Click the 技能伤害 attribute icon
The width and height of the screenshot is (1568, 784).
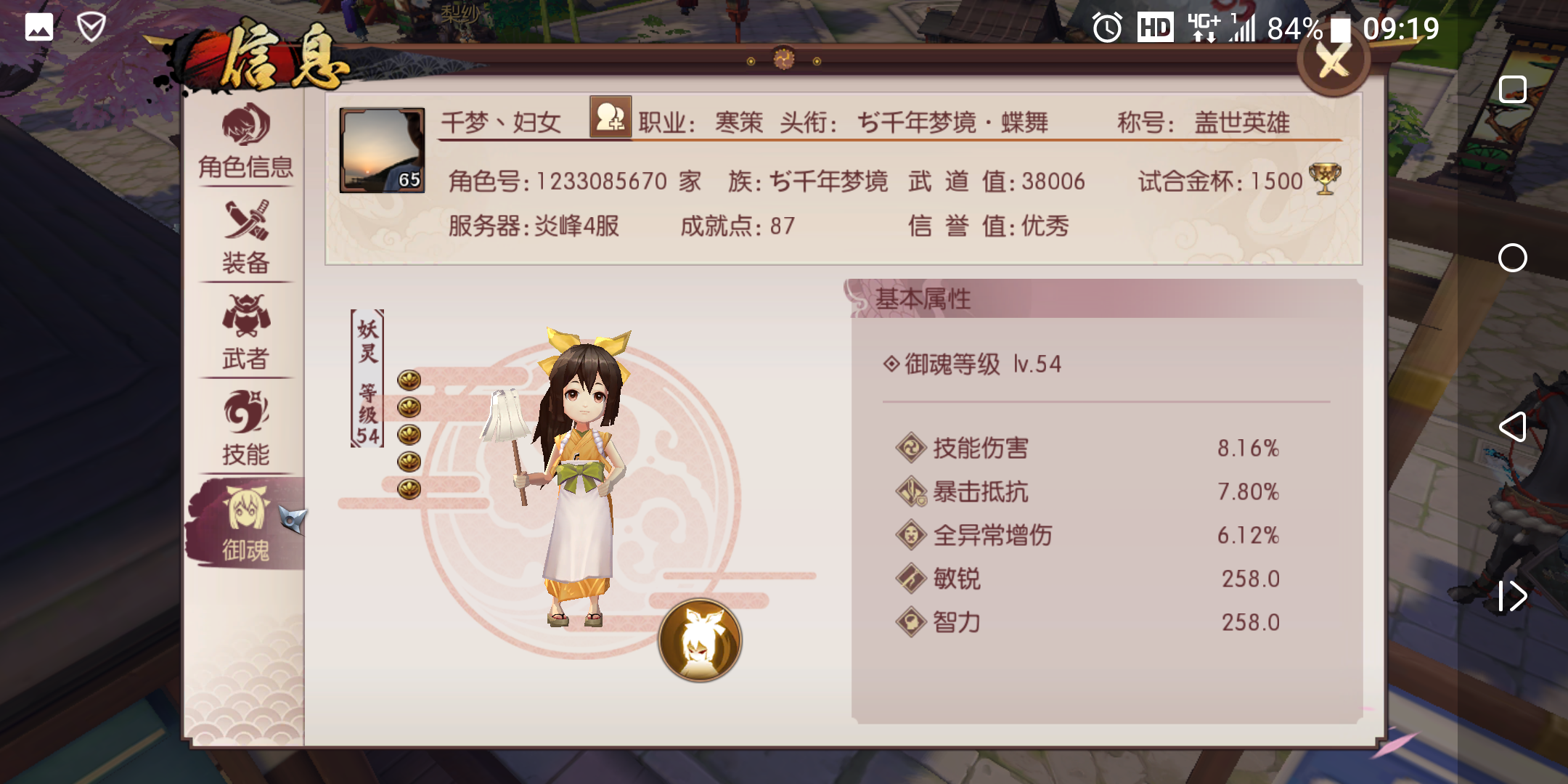910,448
